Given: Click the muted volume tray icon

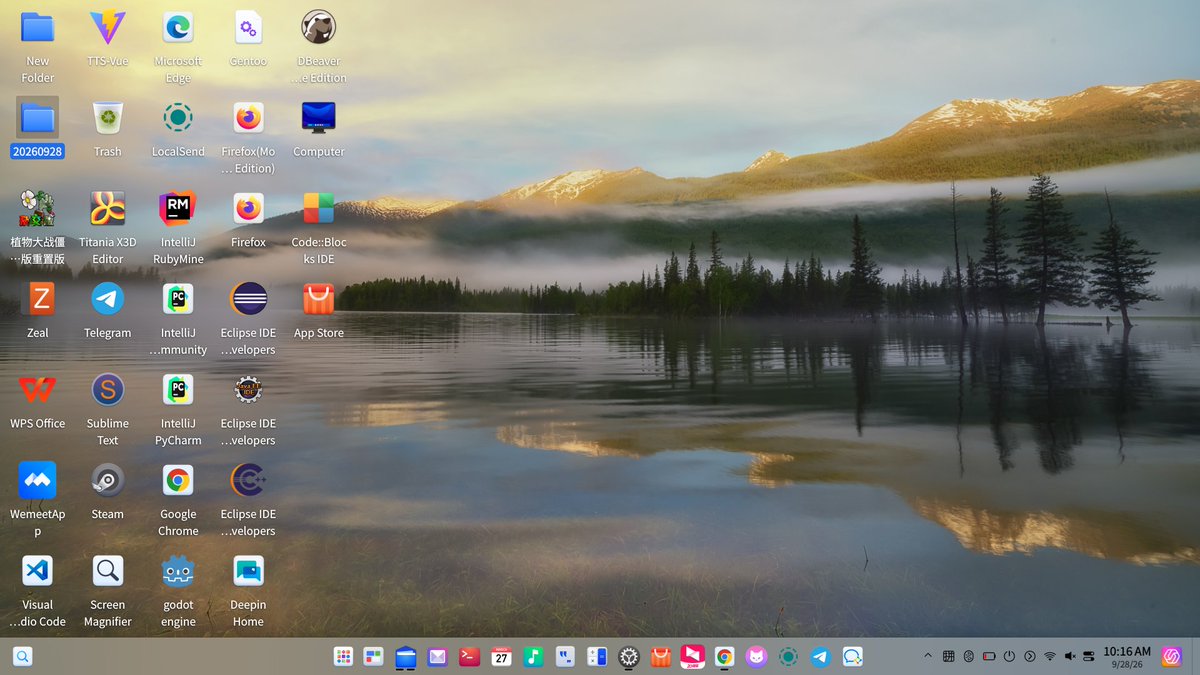Looking at the screenshot, I should [x=1070, y=656].
